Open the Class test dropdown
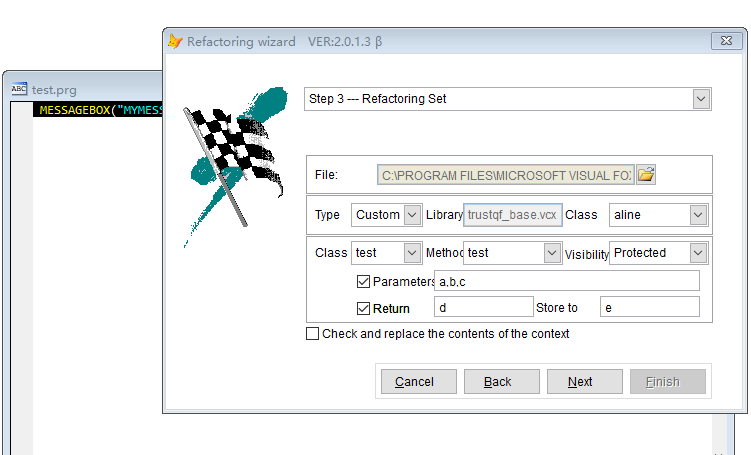The width and height of the screenshot is (751, 455). [412, 252]
